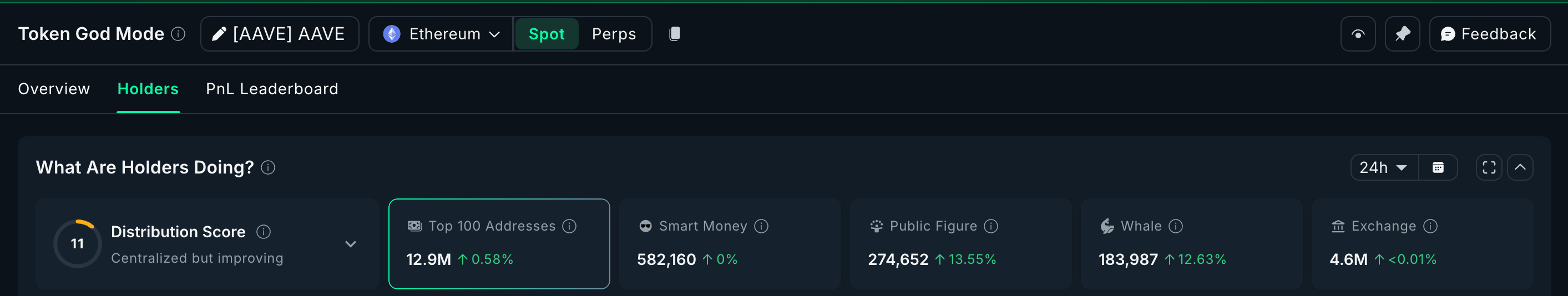Image resolution: width=1568 pixels, height=296 pixels.
Task: Open the Overview tab
Action: (x=54, y=89)
